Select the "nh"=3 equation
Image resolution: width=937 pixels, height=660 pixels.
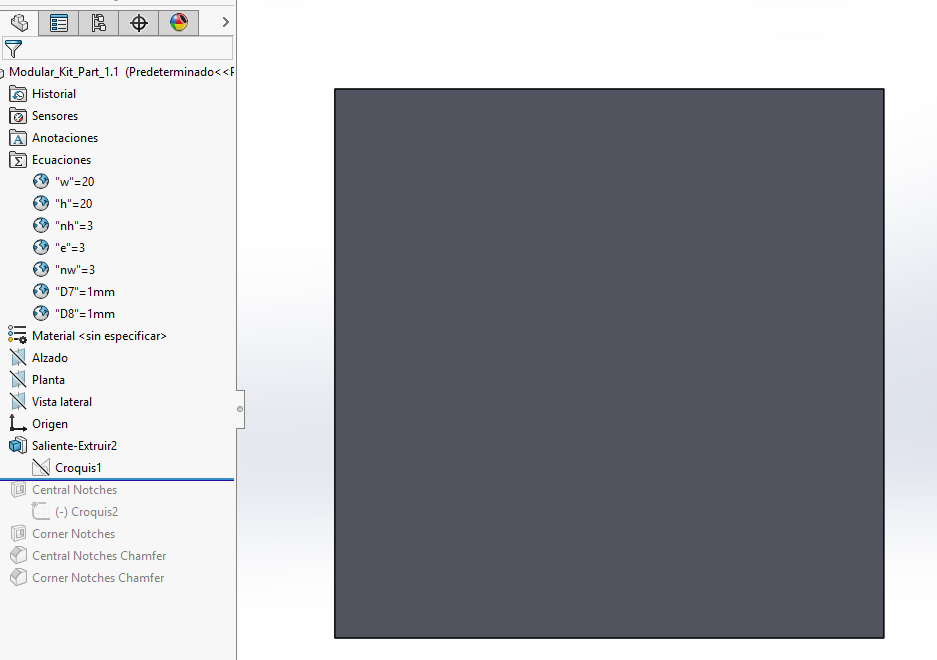pos(74,226)
